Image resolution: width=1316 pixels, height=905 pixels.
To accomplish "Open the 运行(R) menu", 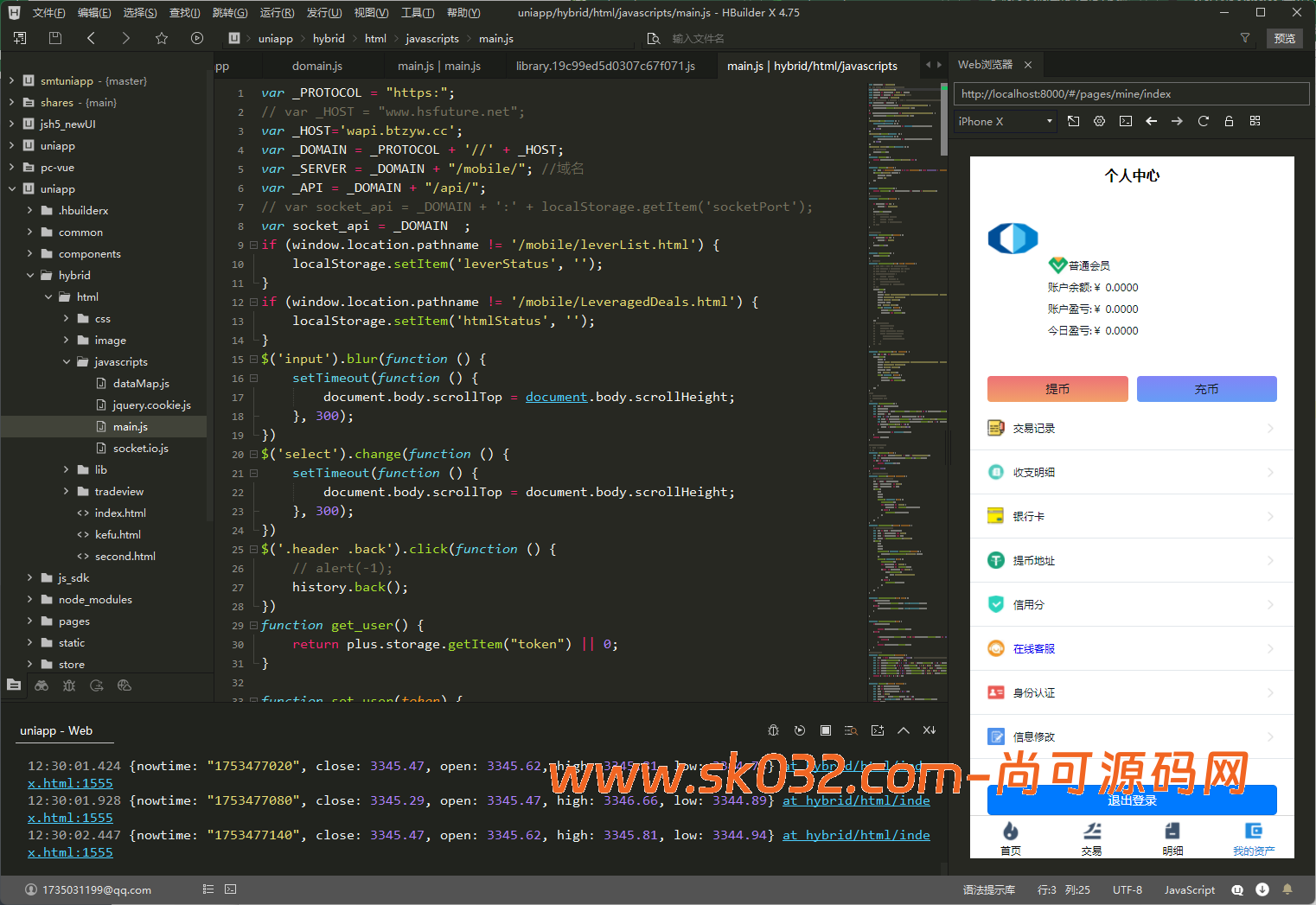I will pos(277,13).
